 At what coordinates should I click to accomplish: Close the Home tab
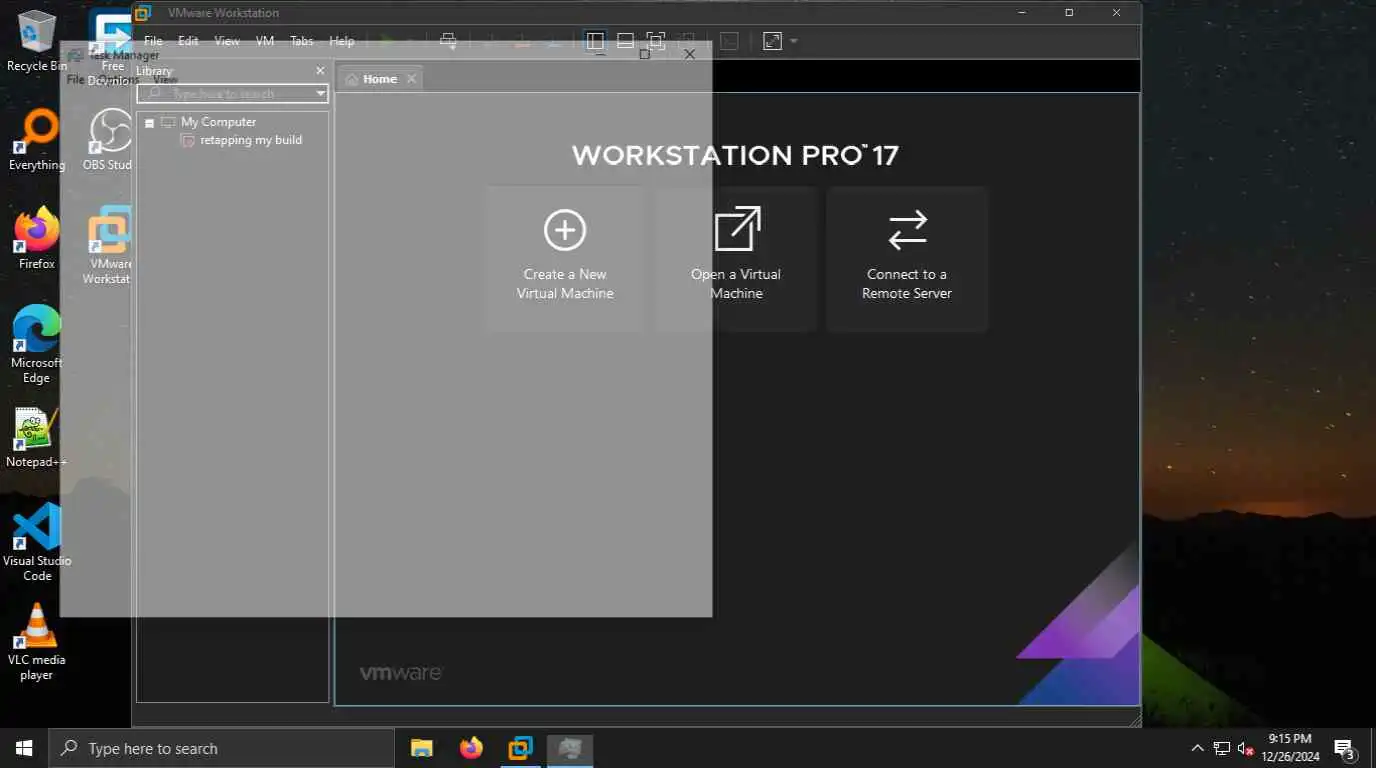[x=411, y=79]
